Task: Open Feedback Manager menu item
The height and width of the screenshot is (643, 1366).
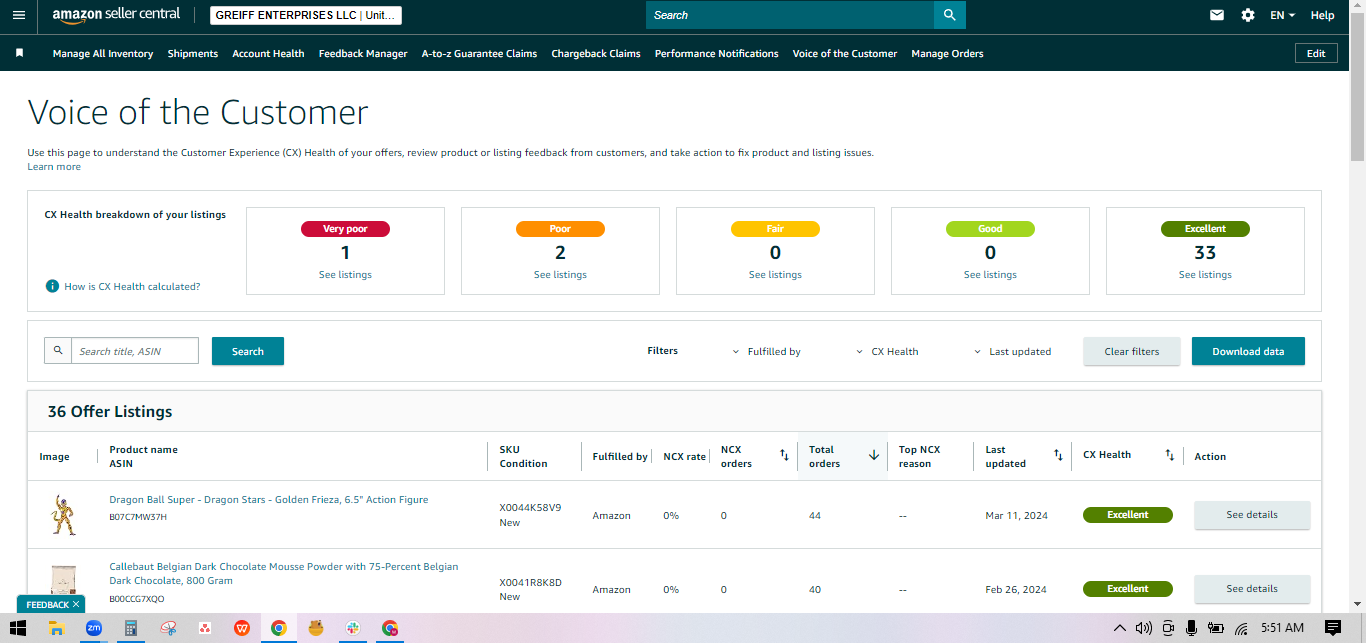Action: coord(363,53)
